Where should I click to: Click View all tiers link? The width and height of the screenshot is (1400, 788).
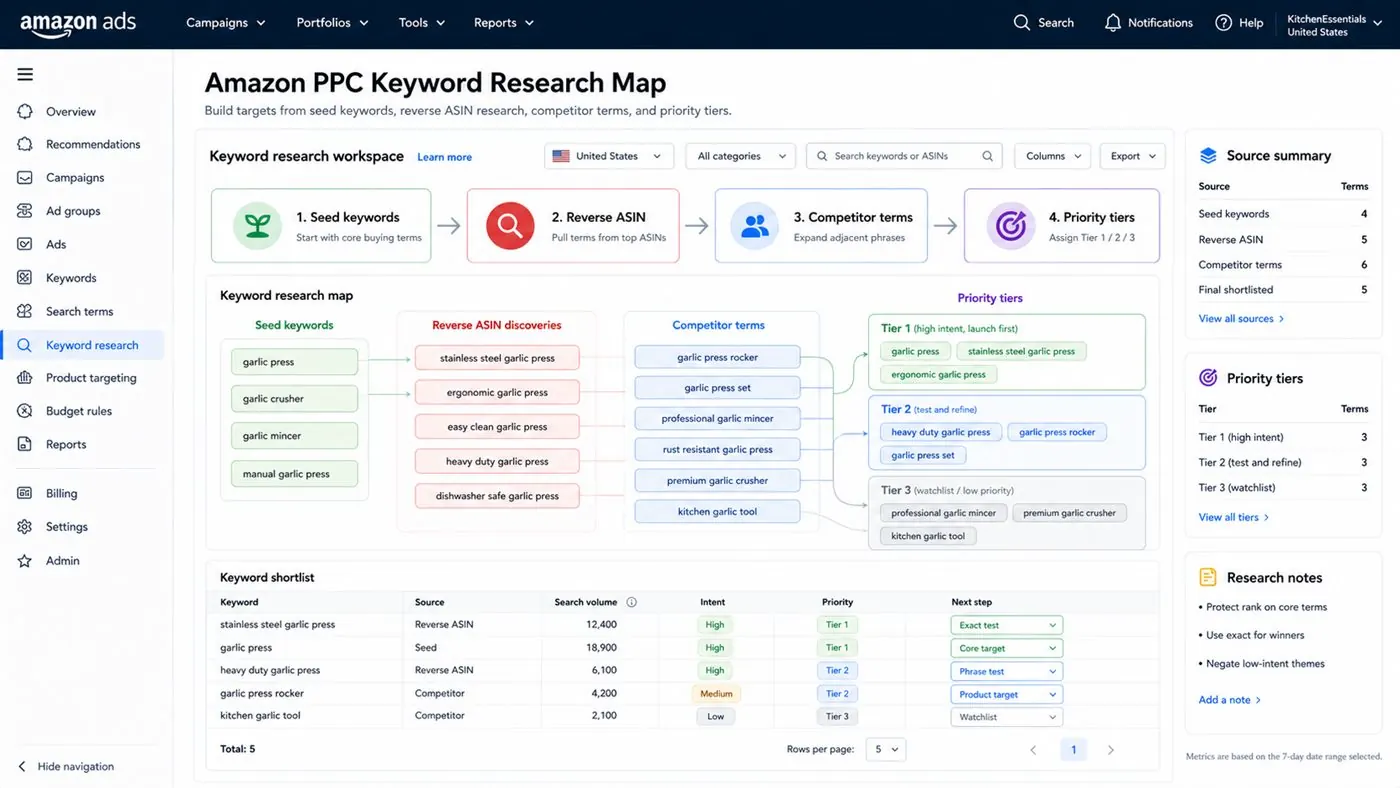point(1234,517)
